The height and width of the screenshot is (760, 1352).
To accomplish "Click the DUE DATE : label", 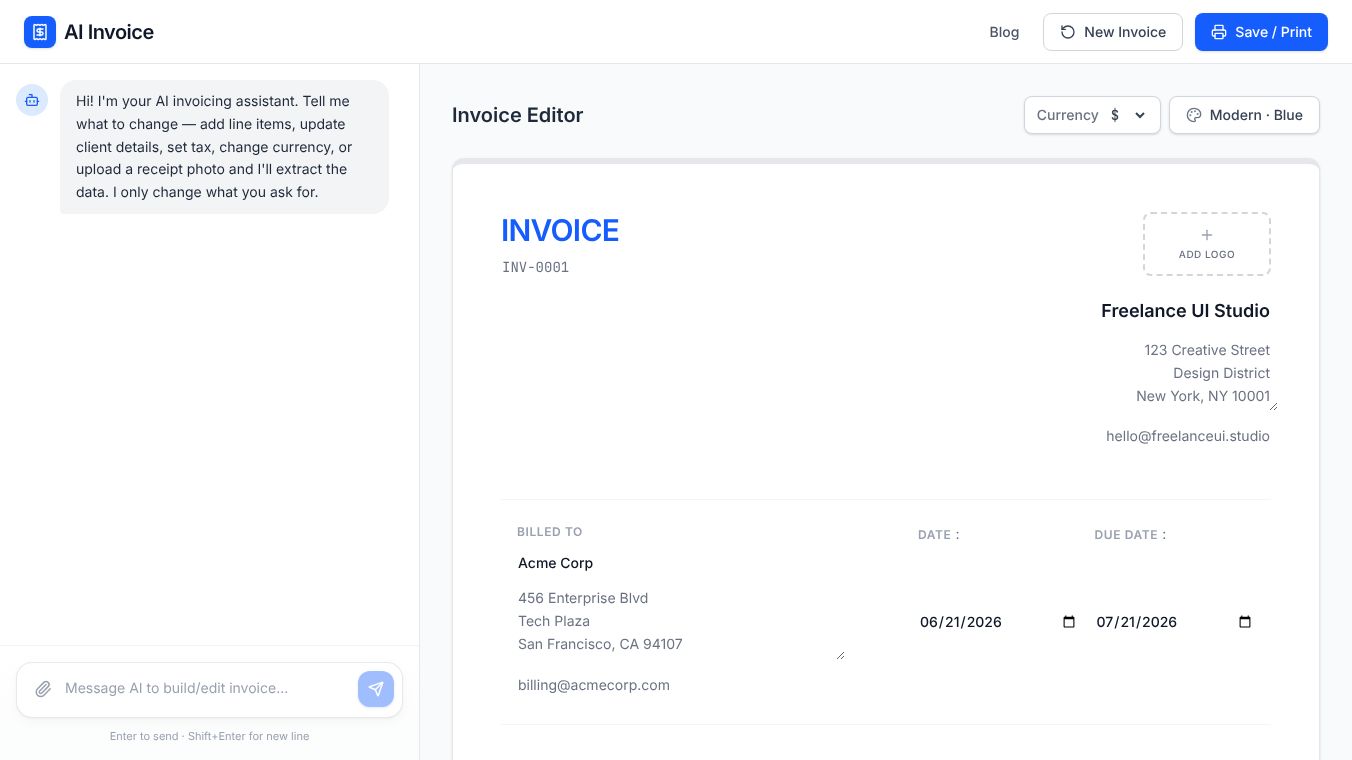I will click(x=1131, y=535).
